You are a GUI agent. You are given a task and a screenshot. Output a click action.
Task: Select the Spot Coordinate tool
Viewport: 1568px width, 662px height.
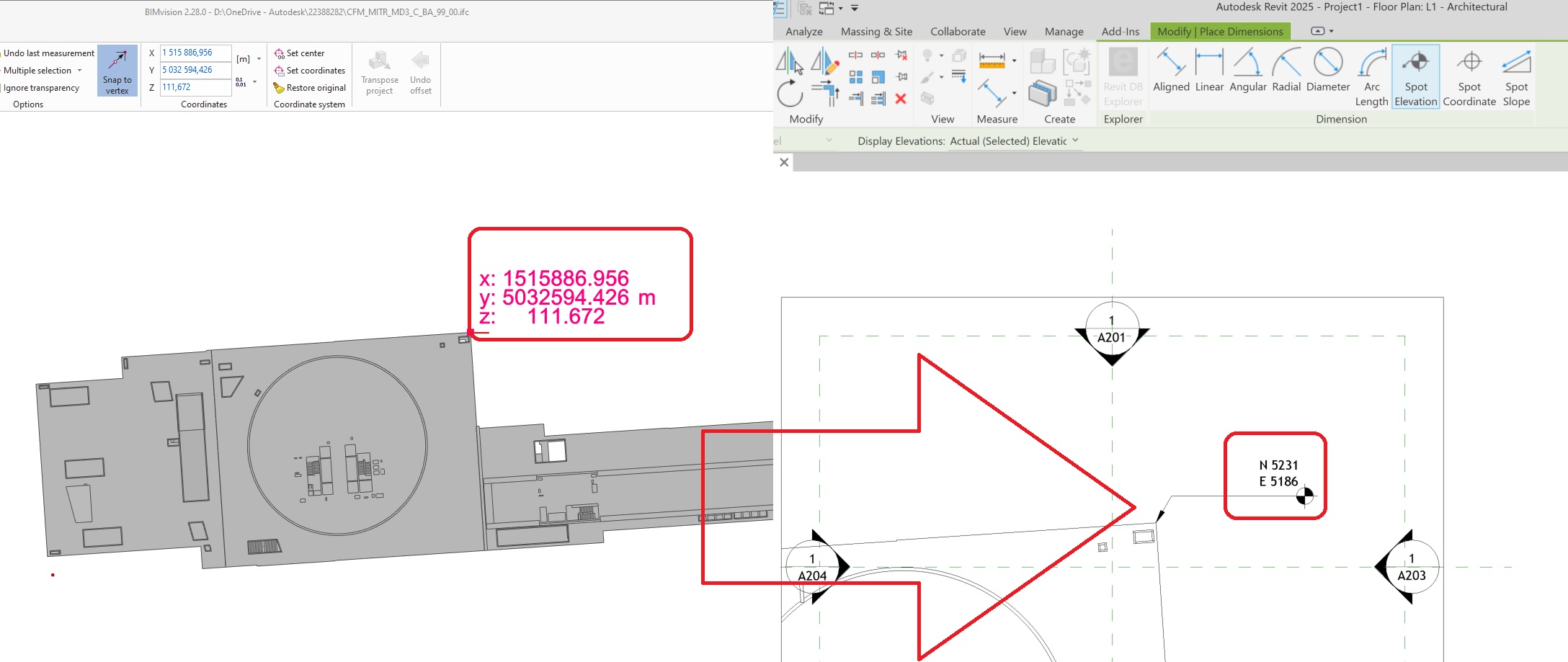[1469, 77]
